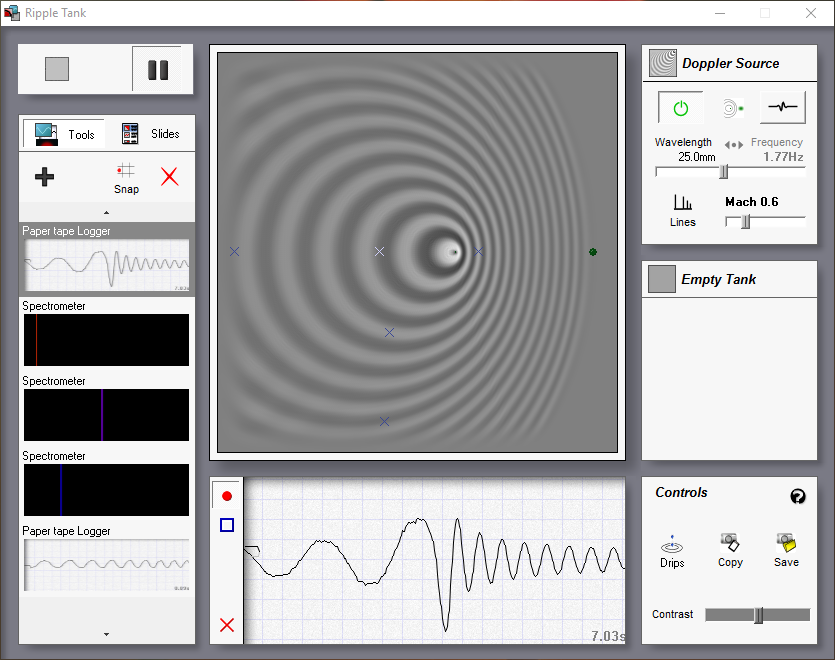Viewport: 835px width, 660px height.
Task: Start recording with the red dot button
Action: pyautogui.click(x=227, y=496)
